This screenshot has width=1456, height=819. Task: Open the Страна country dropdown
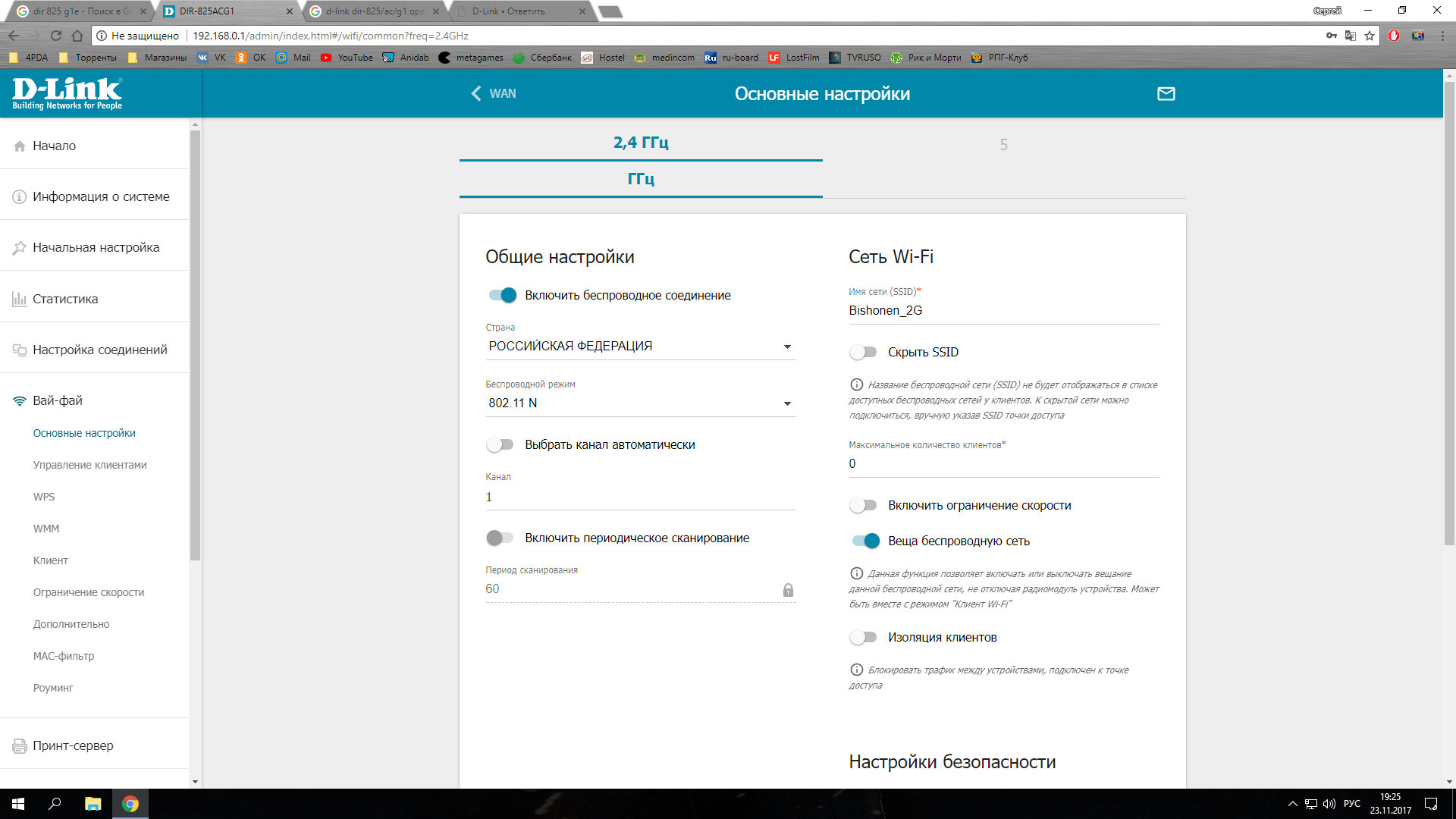point(640,347)
